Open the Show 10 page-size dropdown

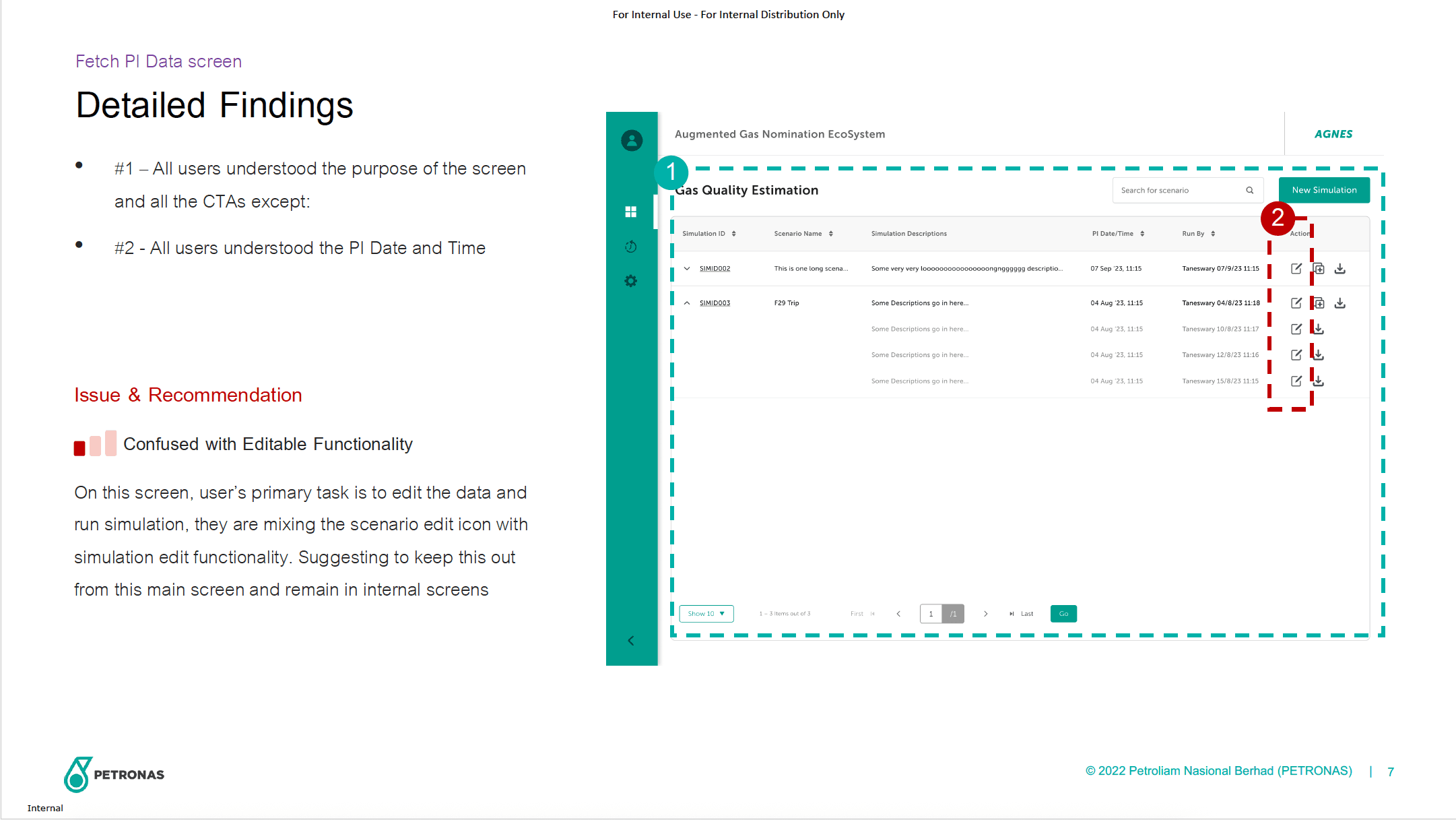[706, 614]
